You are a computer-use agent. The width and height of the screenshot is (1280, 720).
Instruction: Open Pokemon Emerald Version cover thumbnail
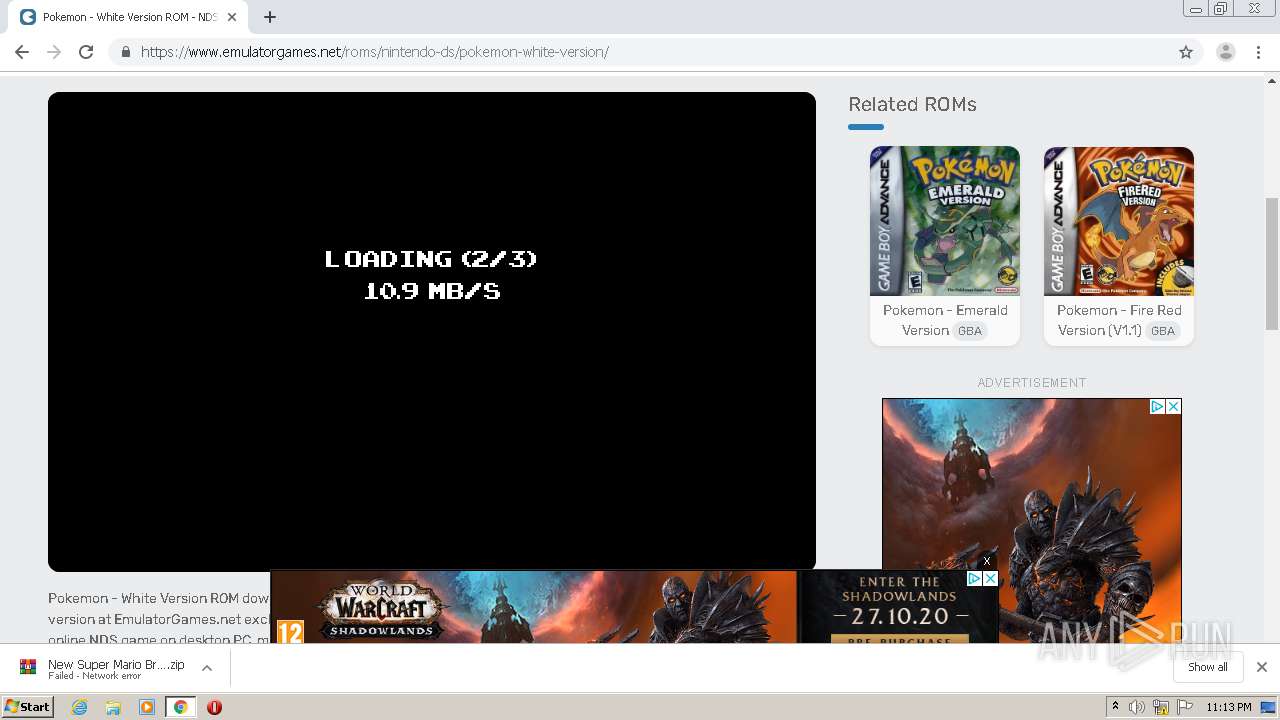945,221
